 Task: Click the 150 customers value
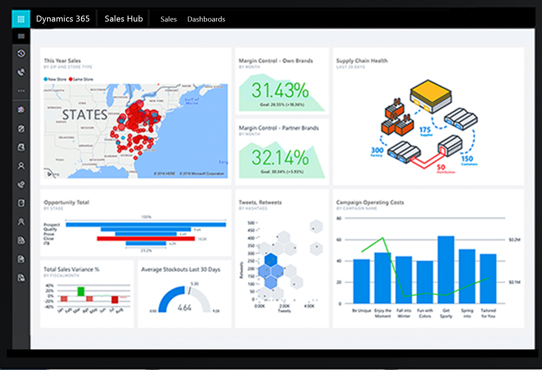[x=467, y=158]
